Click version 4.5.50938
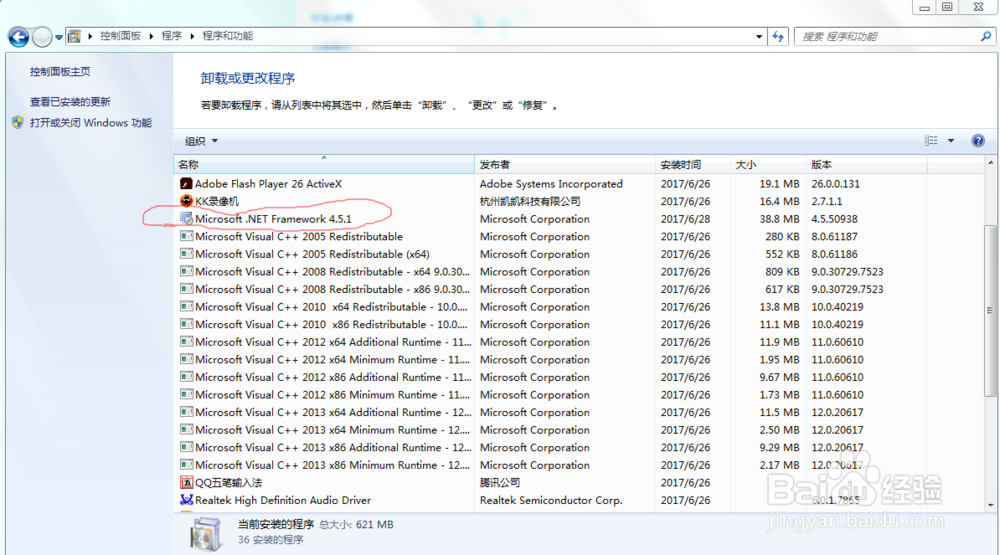The image size is (1000, 555). point(834,219)
